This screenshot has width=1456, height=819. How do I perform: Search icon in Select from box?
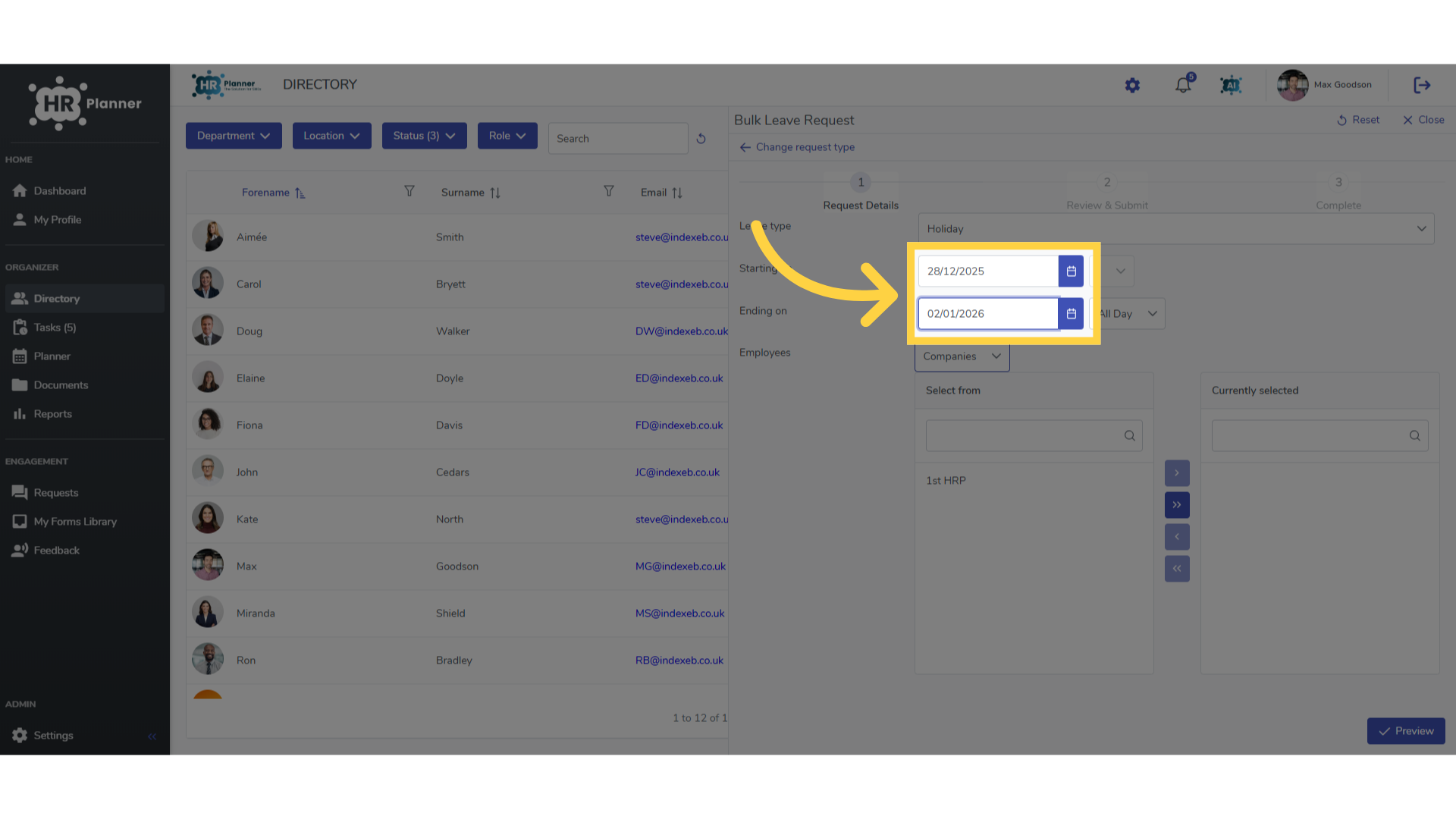point(1129,436)
